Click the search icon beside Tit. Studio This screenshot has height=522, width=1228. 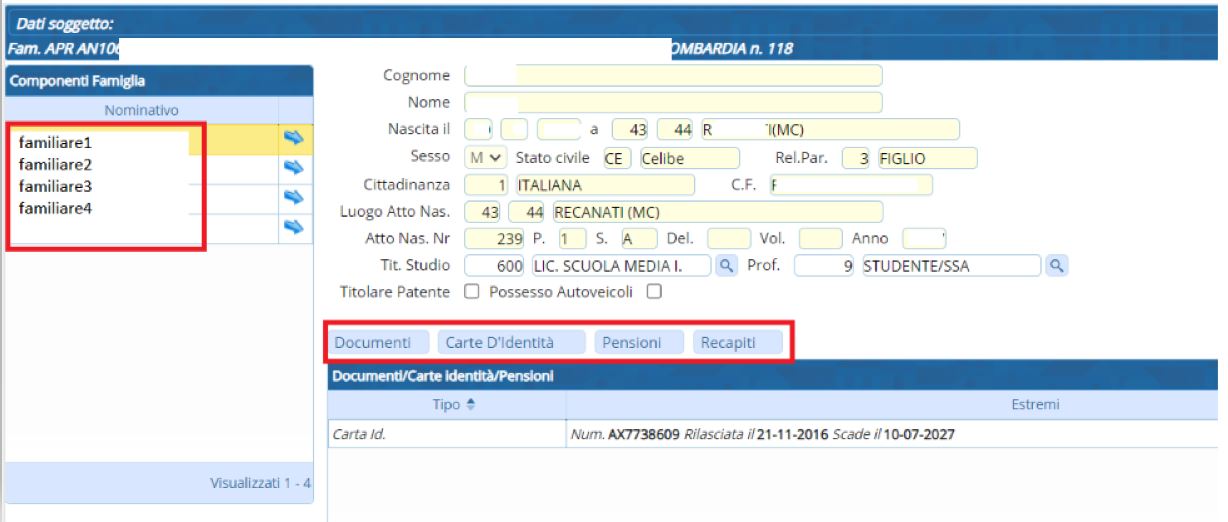click(x=728, y=265)
